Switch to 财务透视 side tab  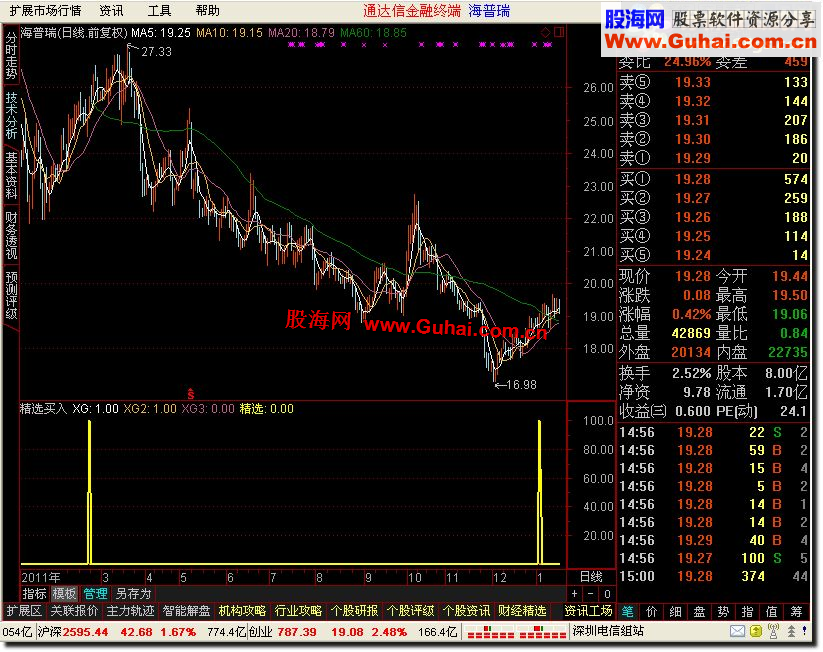click(11, 236)
